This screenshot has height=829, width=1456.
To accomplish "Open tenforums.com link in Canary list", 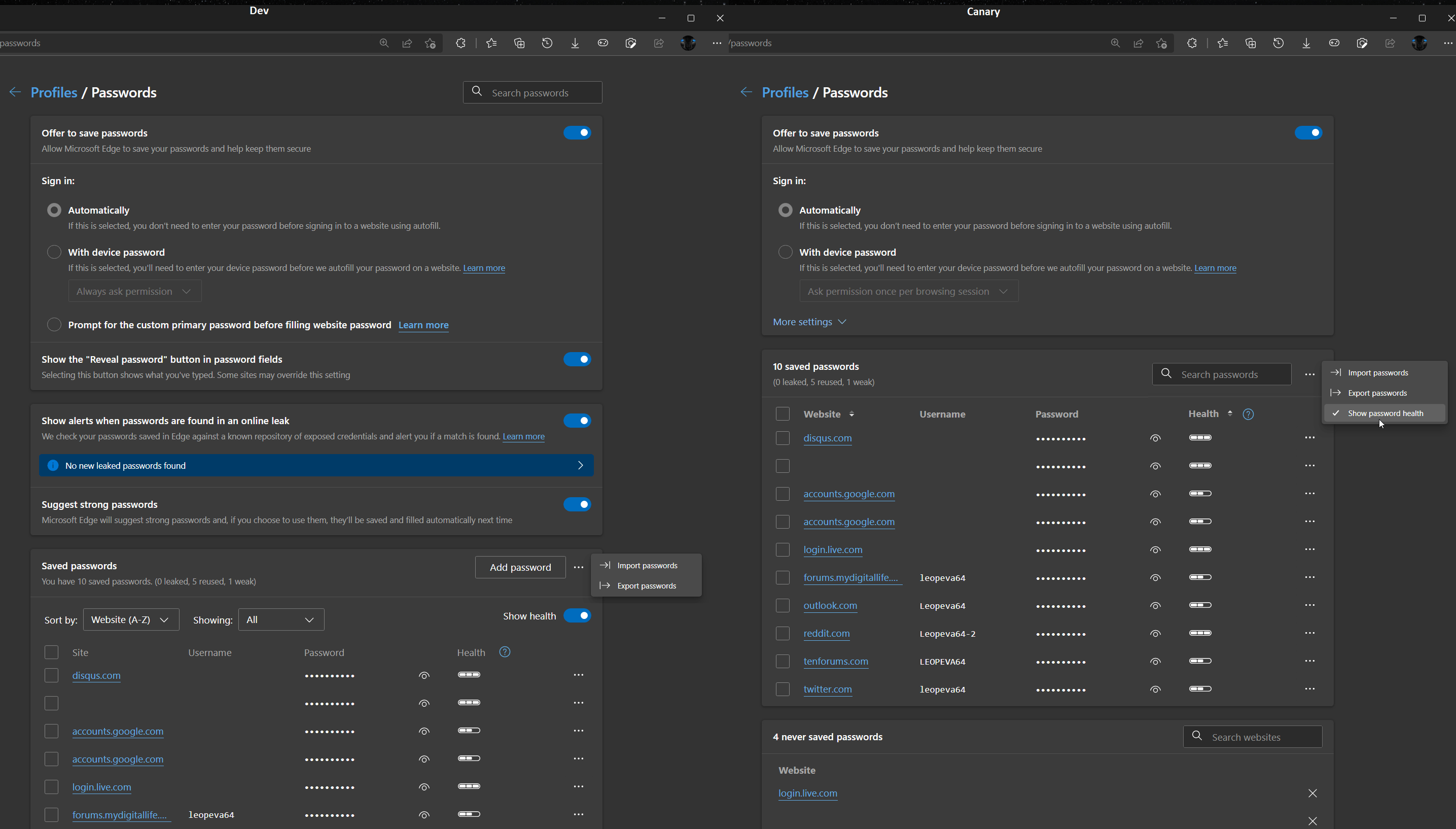I will pos(835,661).
